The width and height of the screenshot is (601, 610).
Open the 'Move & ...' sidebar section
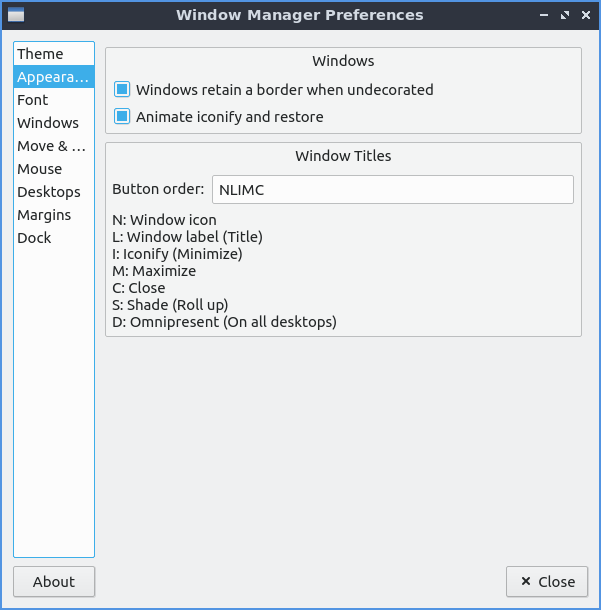(52, 146)
